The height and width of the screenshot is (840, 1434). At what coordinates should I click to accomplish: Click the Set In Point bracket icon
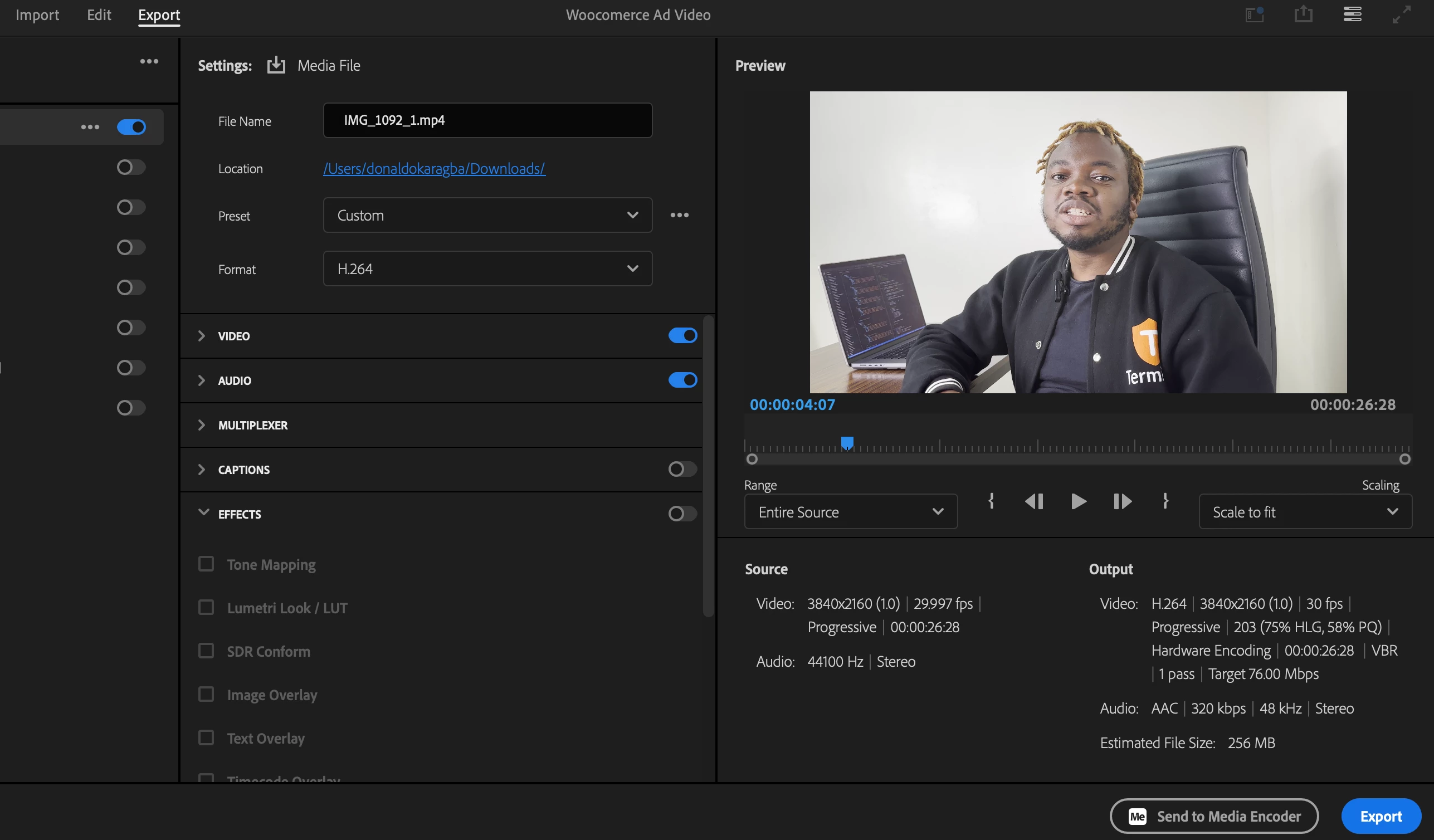(991, 501)
